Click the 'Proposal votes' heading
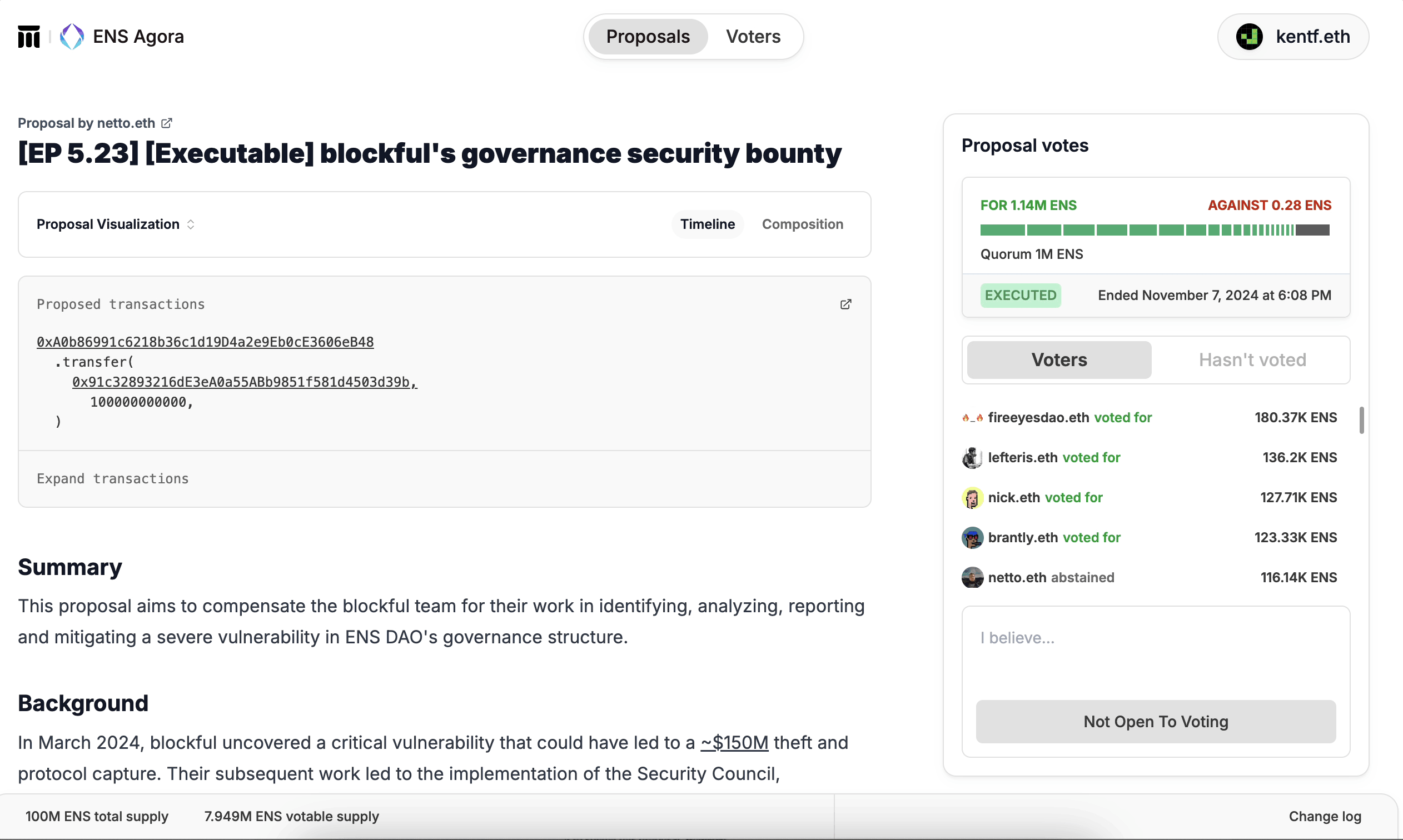 [1025, 146]
